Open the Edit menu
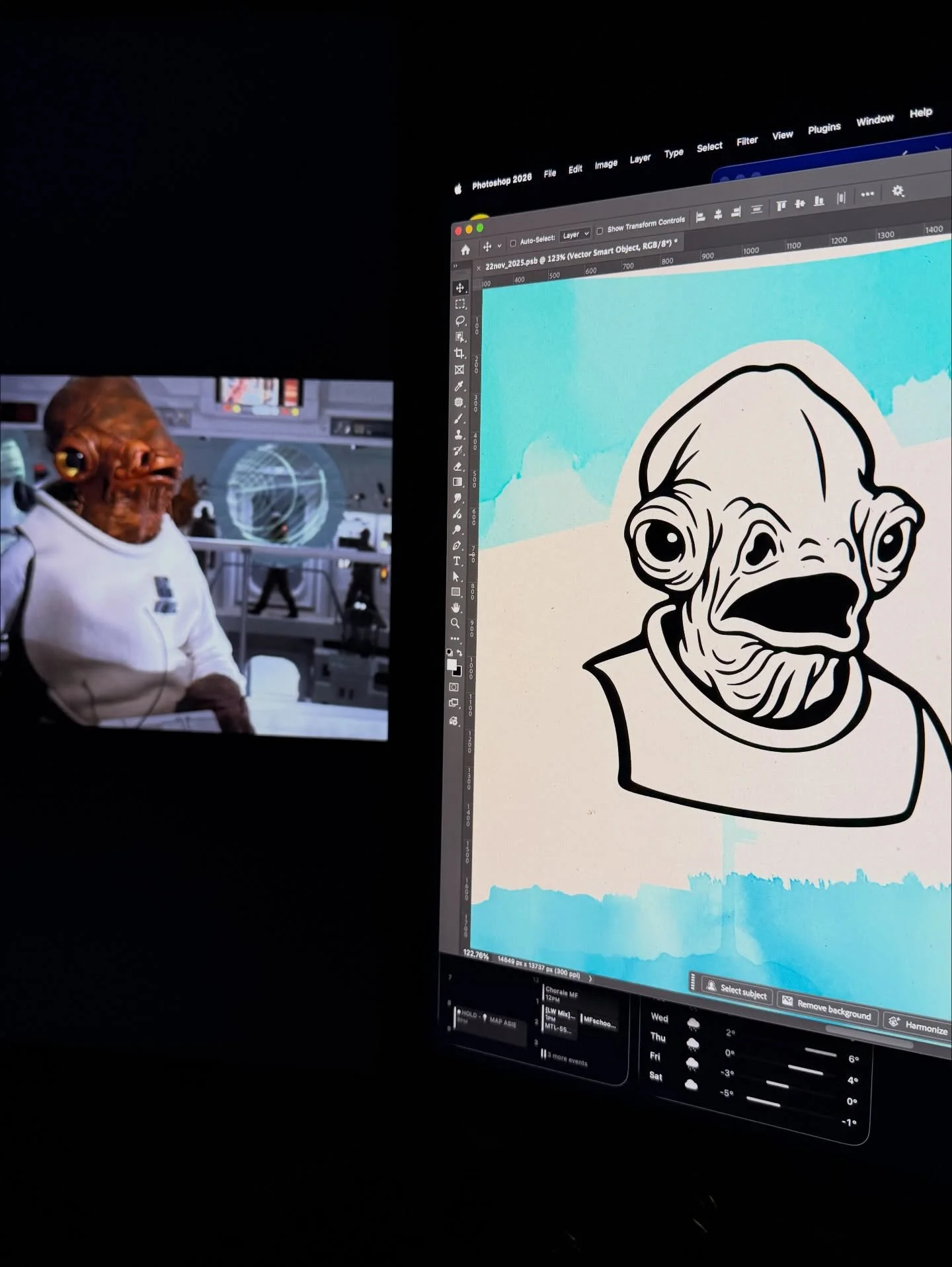The height and width of the screenshot is (1267, 952). (x=576, y=169)
